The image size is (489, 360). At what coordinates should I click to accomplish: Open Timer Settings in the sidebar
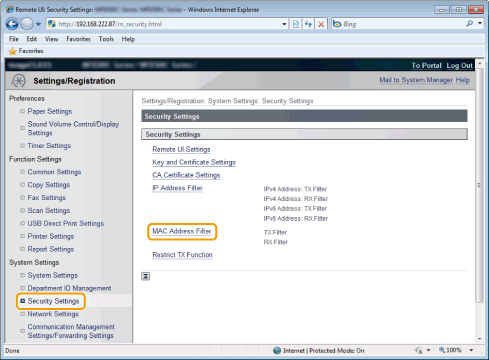click(49, 146)
